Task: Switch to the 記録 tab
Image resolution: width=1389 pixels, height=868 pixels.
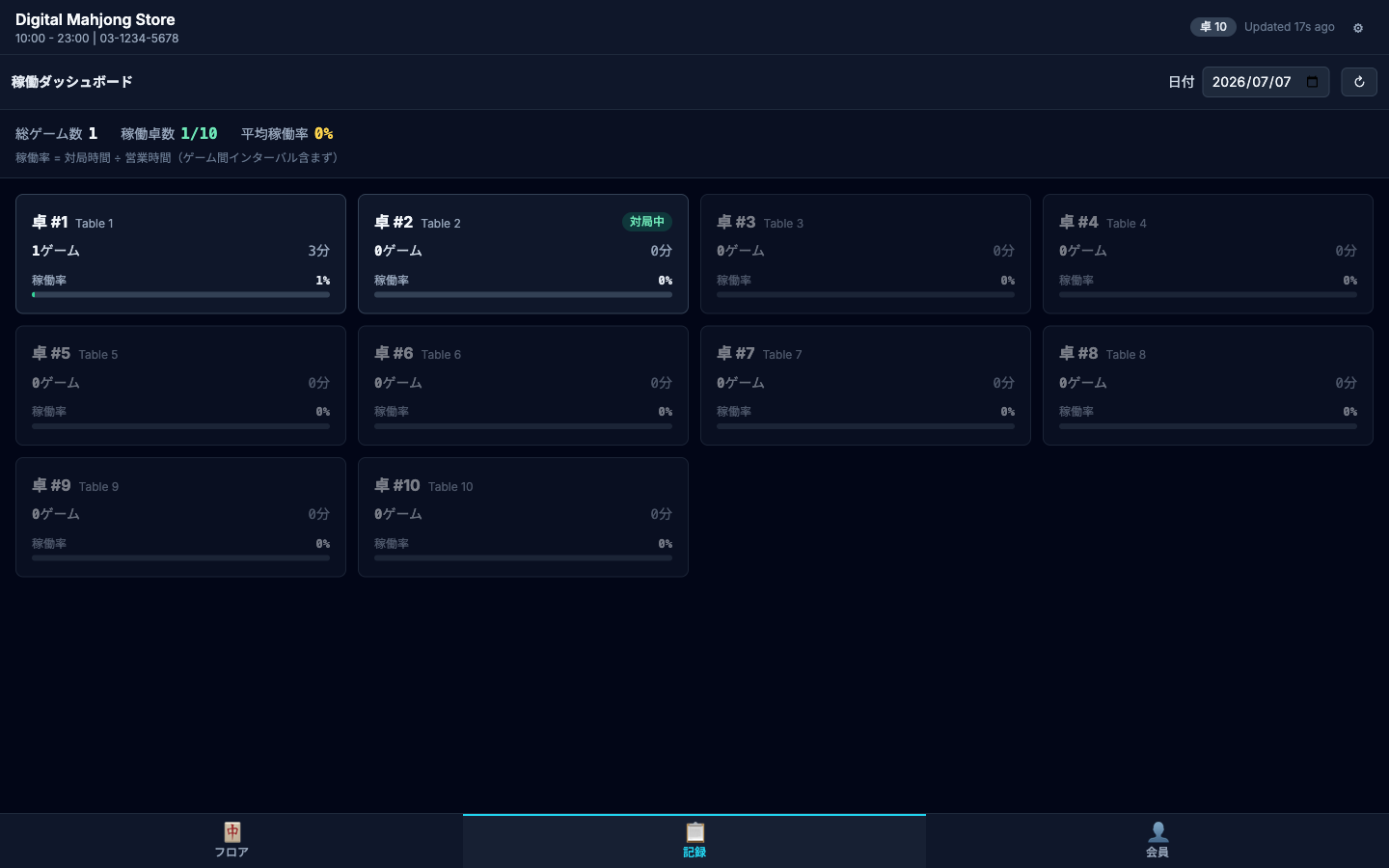Action: [x=694, y=841]
